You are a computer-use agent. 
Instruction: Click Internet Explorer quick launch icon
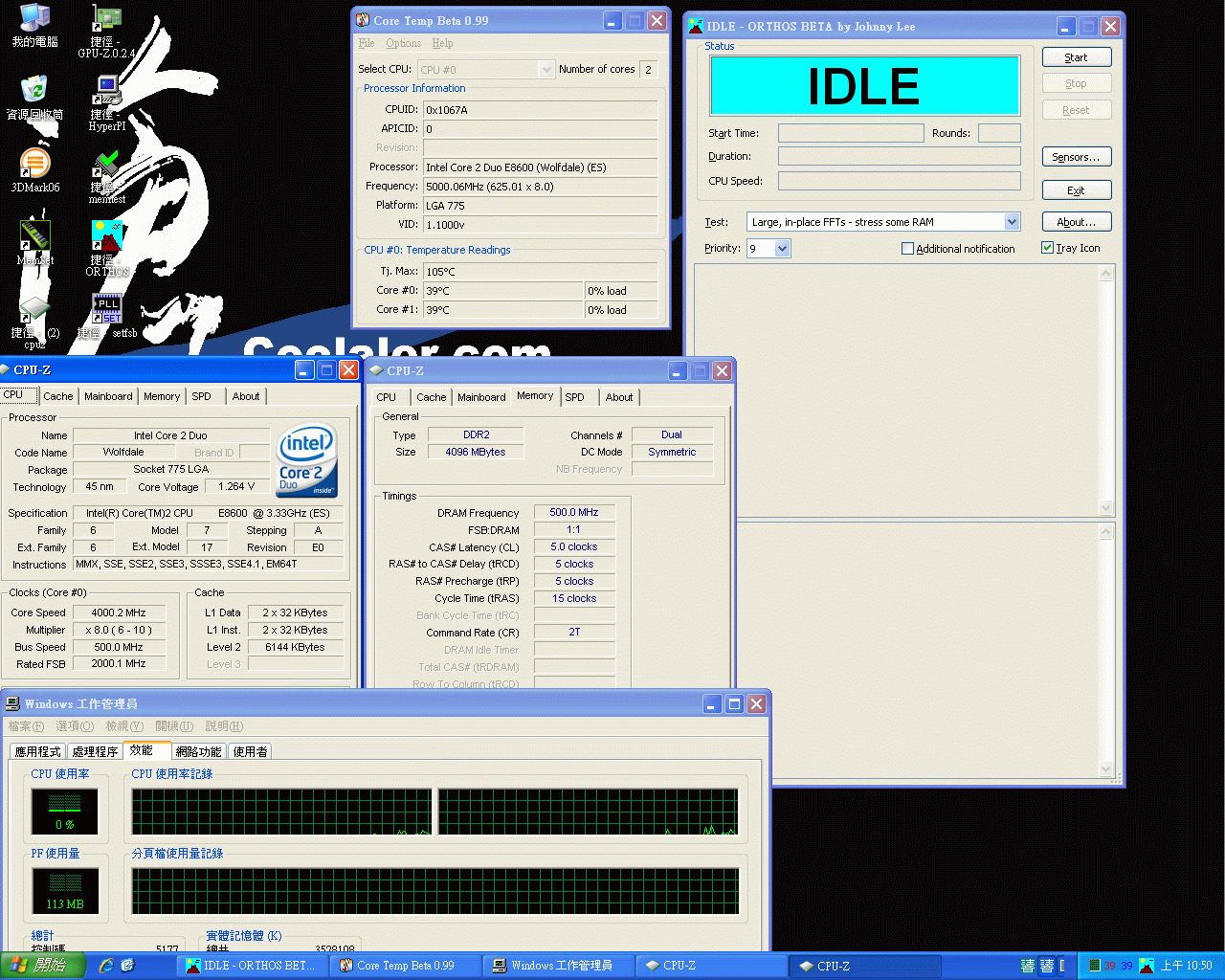pyautogui.click(x=106, y=966)
